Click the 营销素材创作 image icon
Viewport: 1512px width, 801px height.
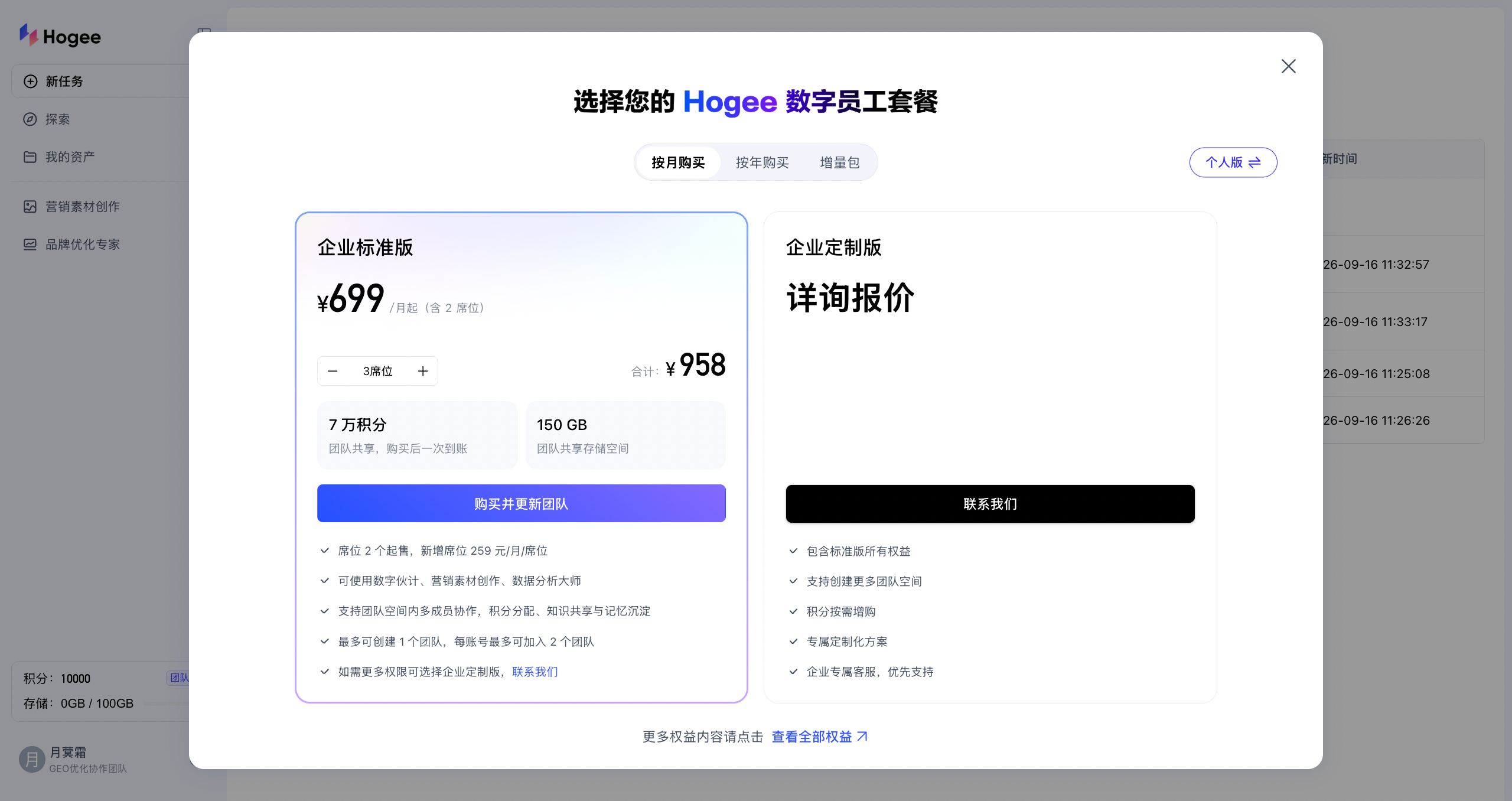[30, 207]
